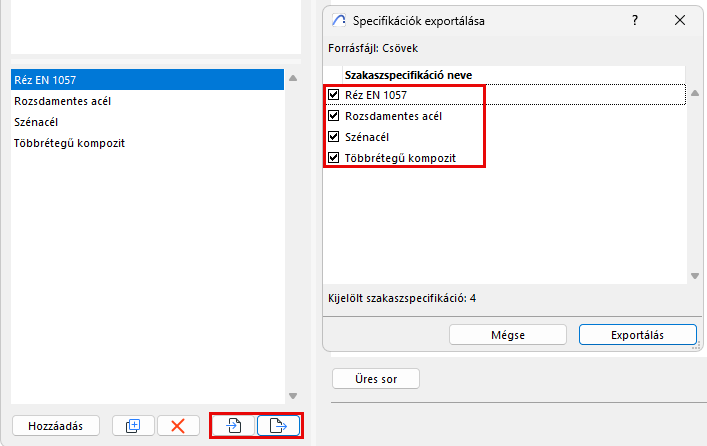Viewport: 707px width, 446px height.
Task: Click the duplicate specification icon button
Action: (x=133, y=425)
